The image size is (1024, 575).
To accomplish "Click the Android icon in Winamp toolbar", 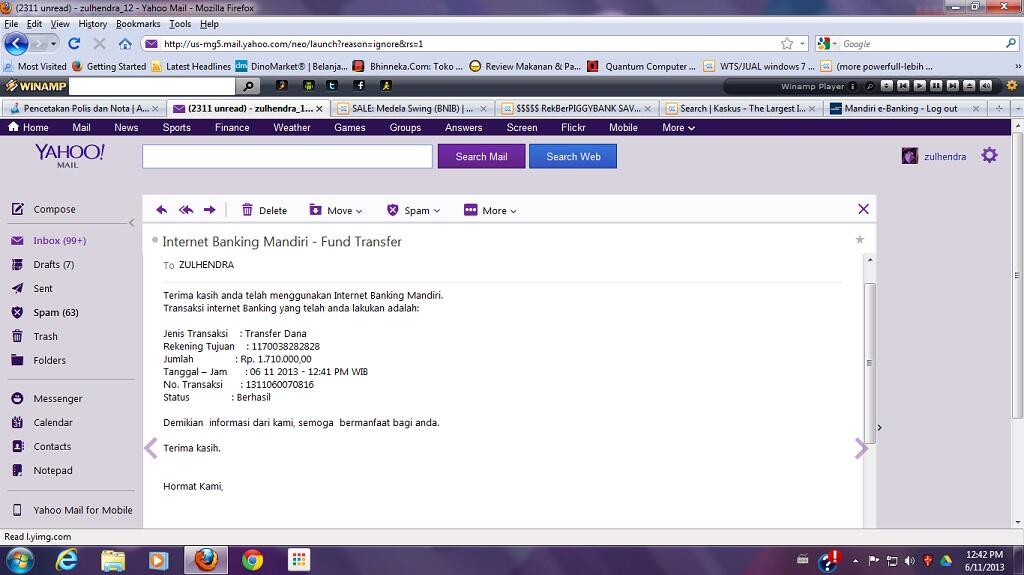I will click(308, 86).
